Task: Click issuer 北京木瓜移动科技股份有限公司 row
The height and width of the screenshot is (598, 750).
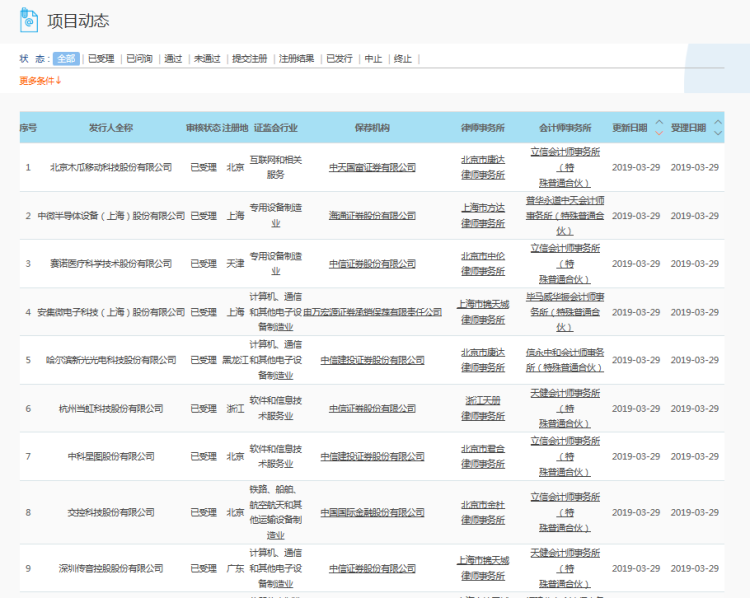Action: (111, 167)
